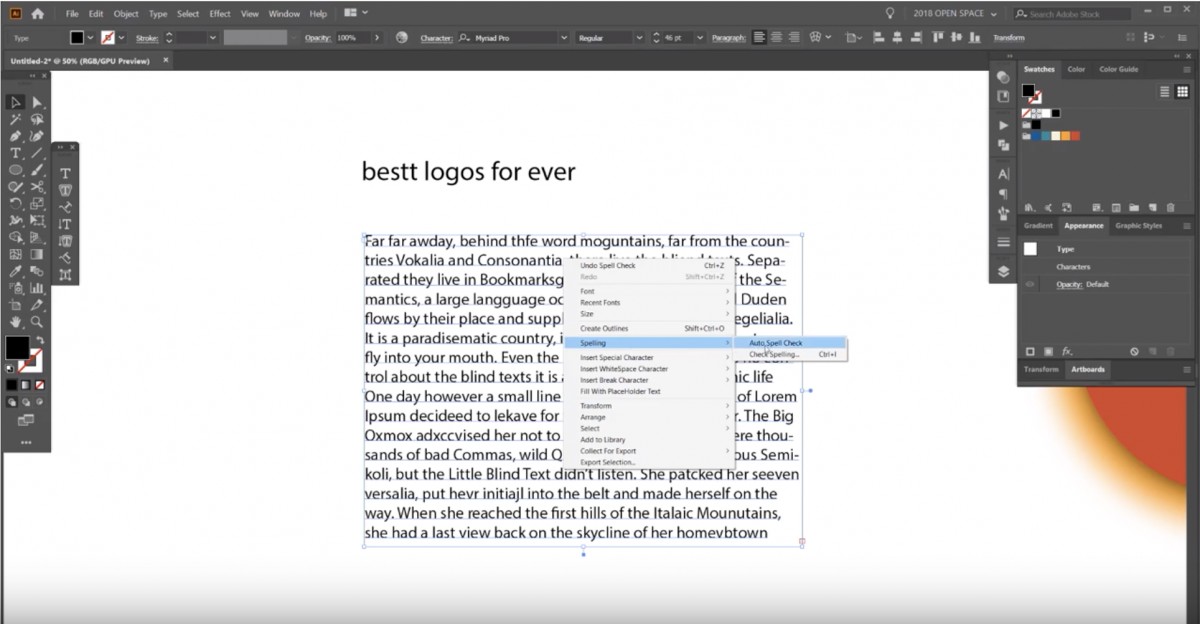The image size is (1200, 624).
Task: Select the Selection tool arrow
Action: [x=16, y=102]
